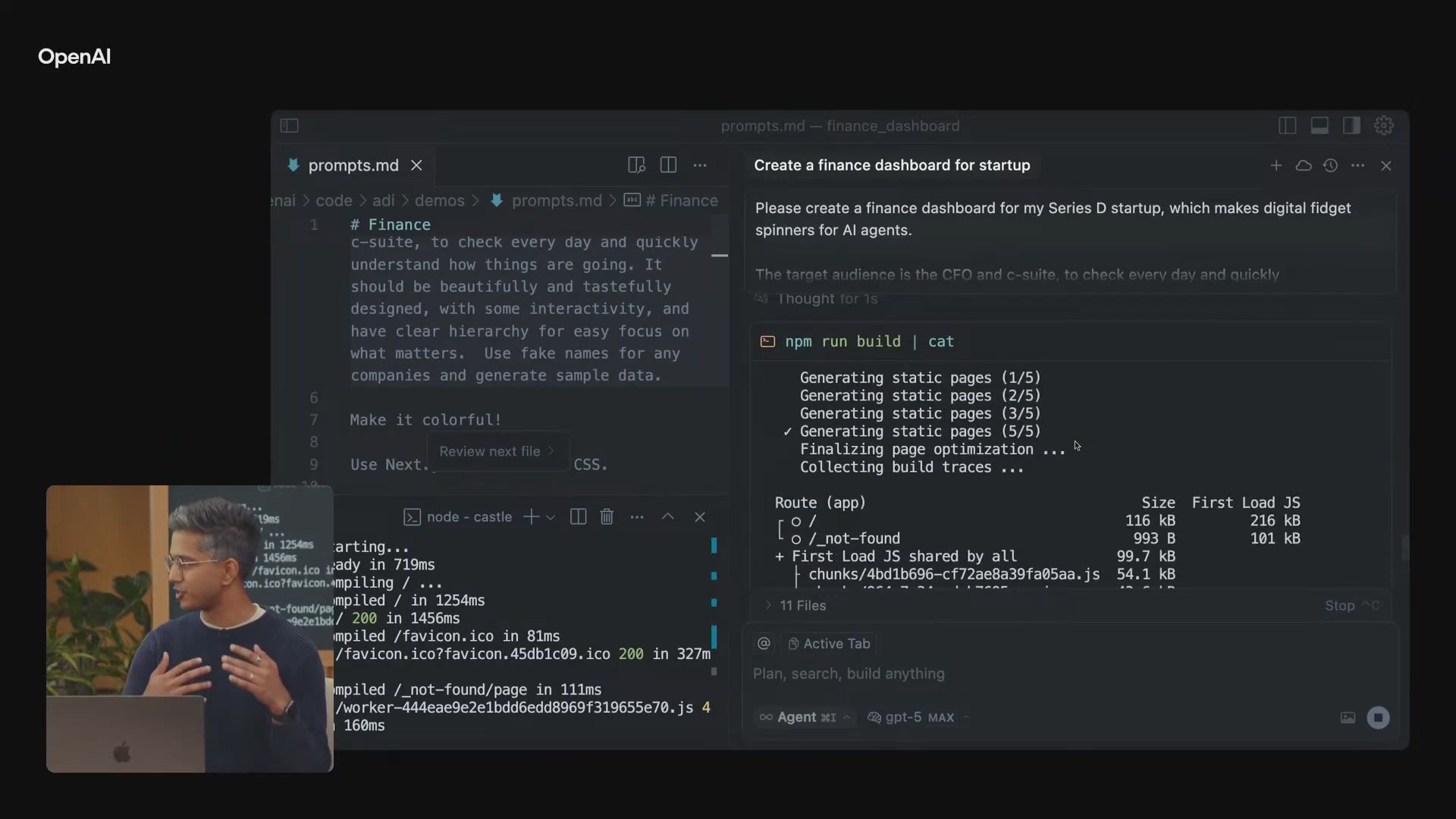Toggle the bottom panel layout icon
This screenshot has width=1456, height=819.
(x=1319, y=126)
